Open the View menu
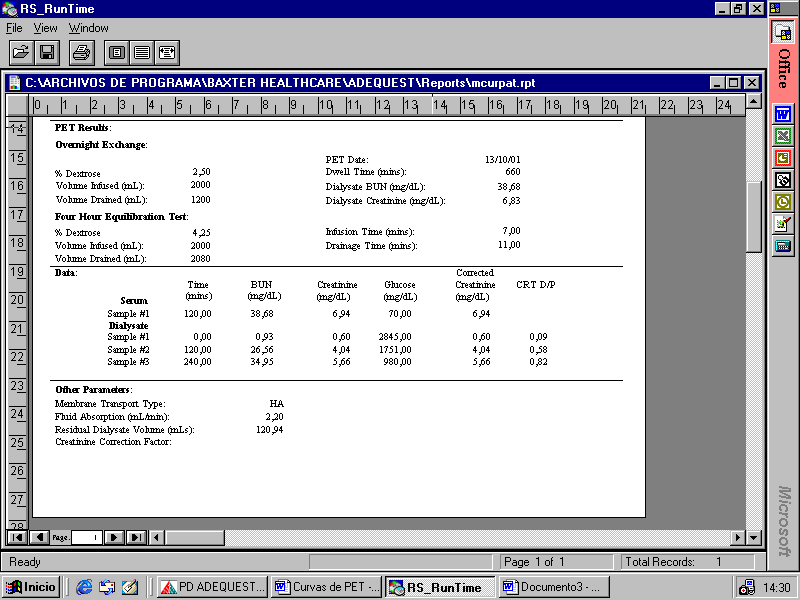 click(45, 28)
